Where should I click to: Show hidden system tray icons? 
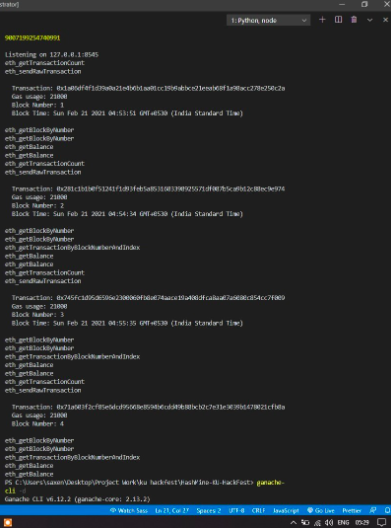[293, 523]
